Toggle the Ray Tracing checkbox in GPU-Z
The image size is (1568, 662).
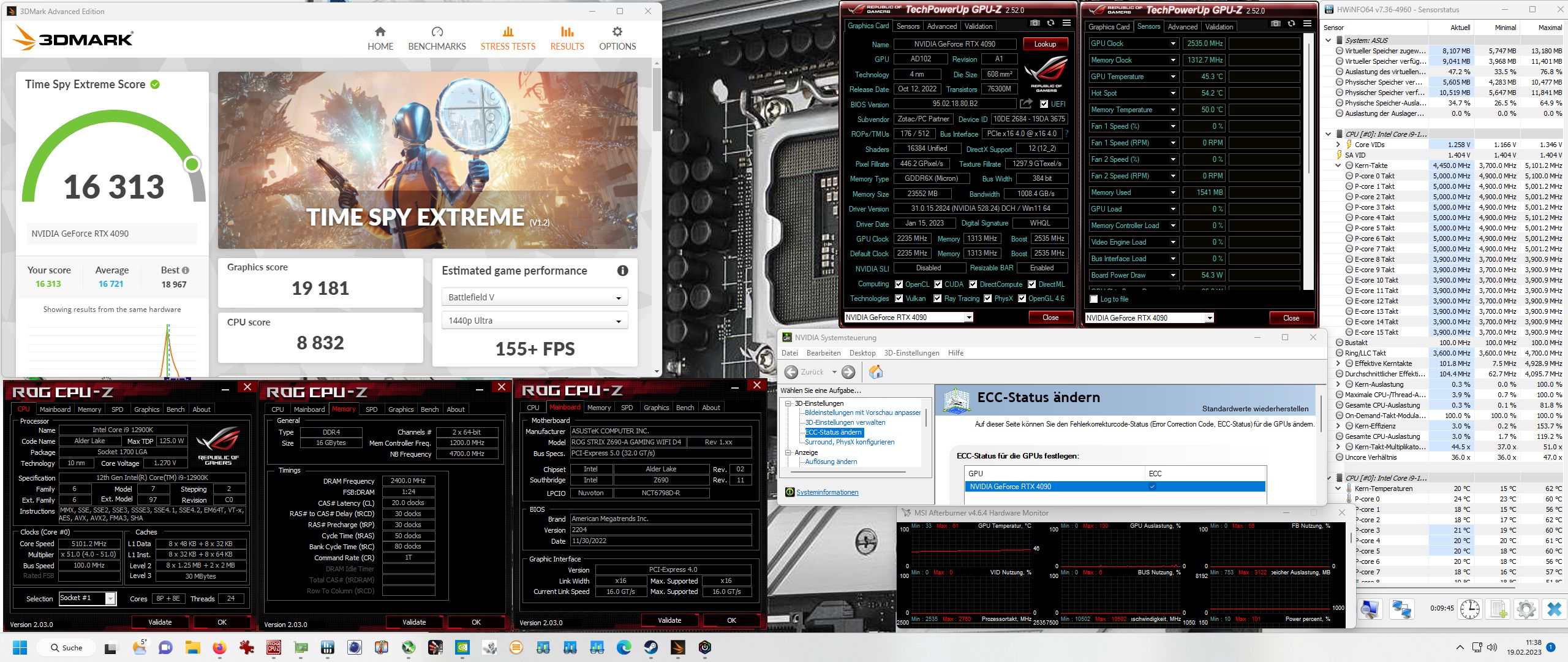[x=938, y=299]
